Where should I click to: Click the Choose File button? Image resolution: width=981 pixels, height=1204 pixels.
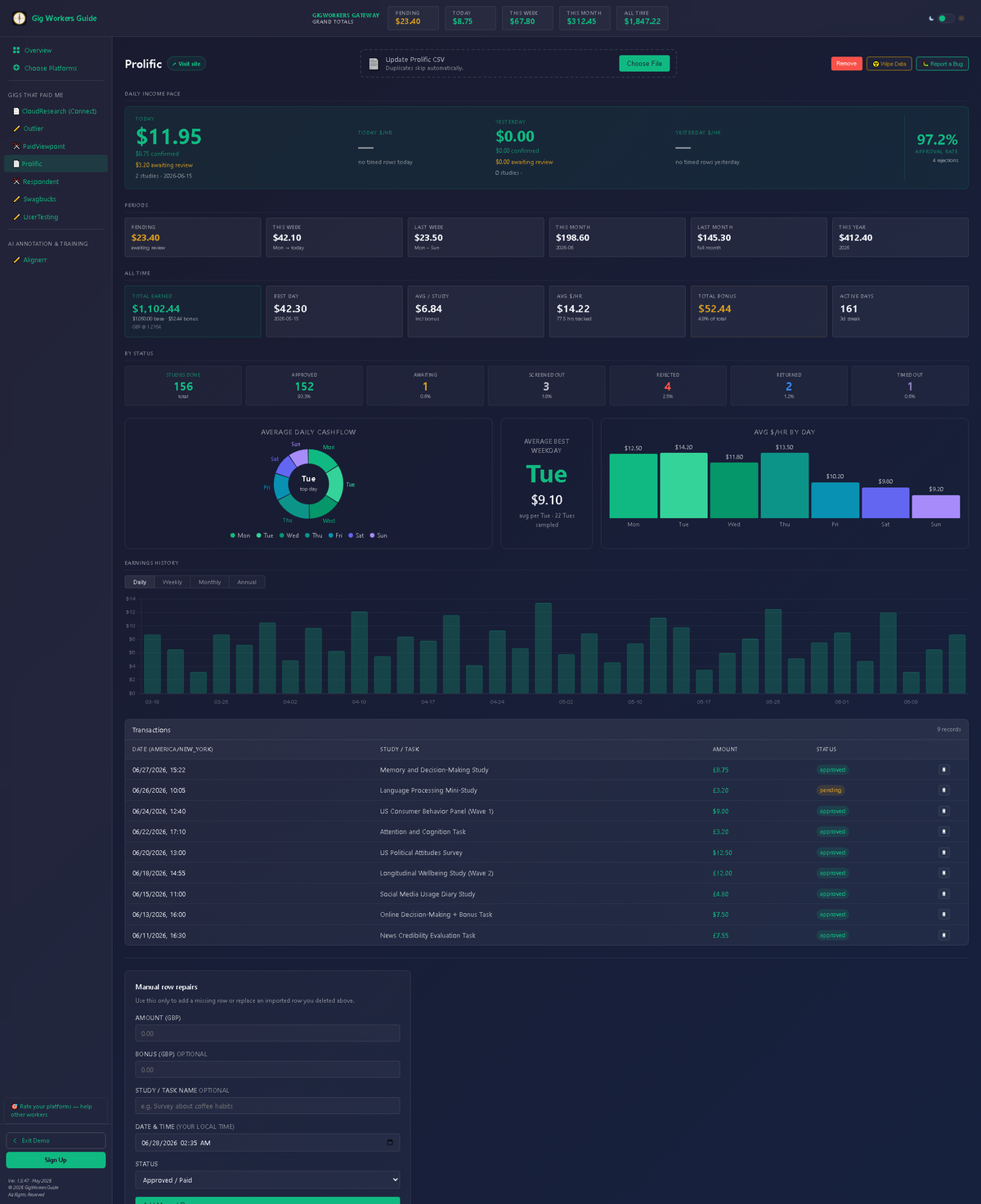(644, 64)
